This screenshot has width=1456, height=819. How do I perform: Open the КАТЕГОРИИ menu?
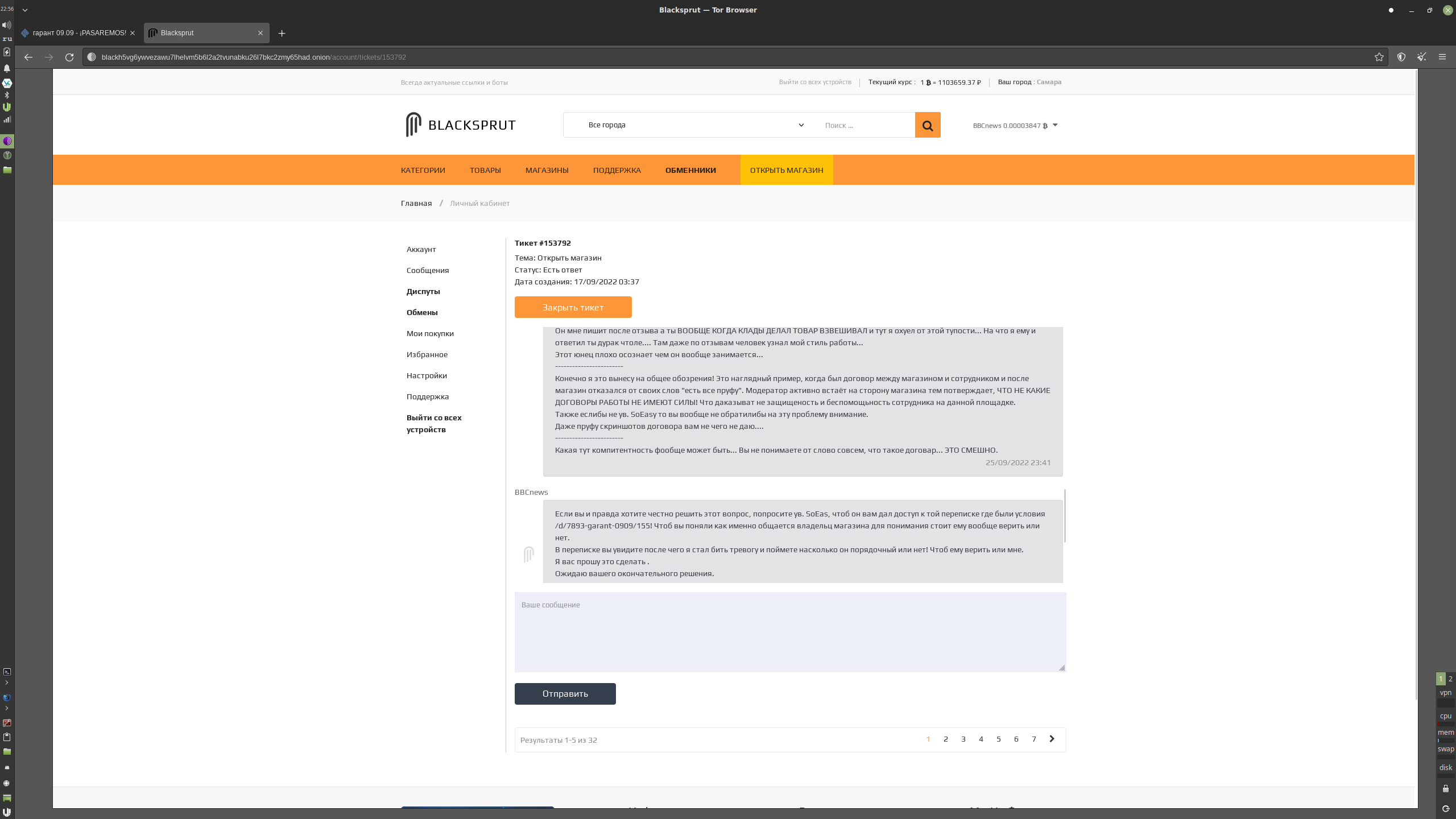(x=423, y=170)
